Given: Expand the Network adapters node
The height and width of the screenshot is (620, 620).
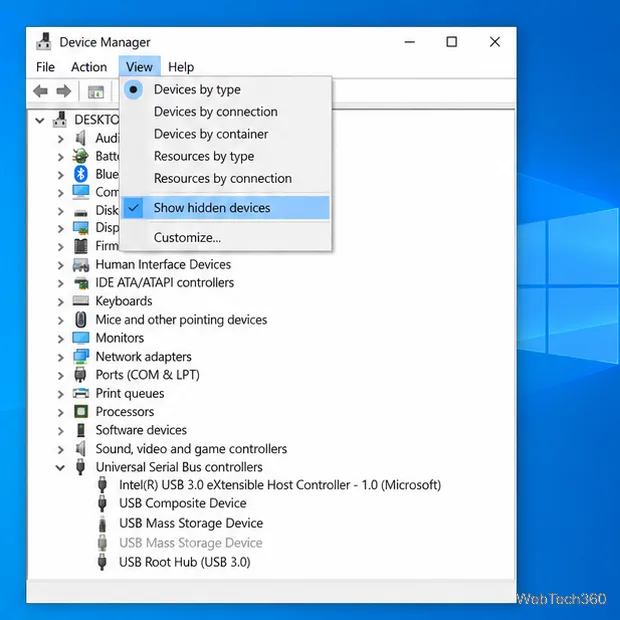Looking at the screenshot, I should pos(60,357).
